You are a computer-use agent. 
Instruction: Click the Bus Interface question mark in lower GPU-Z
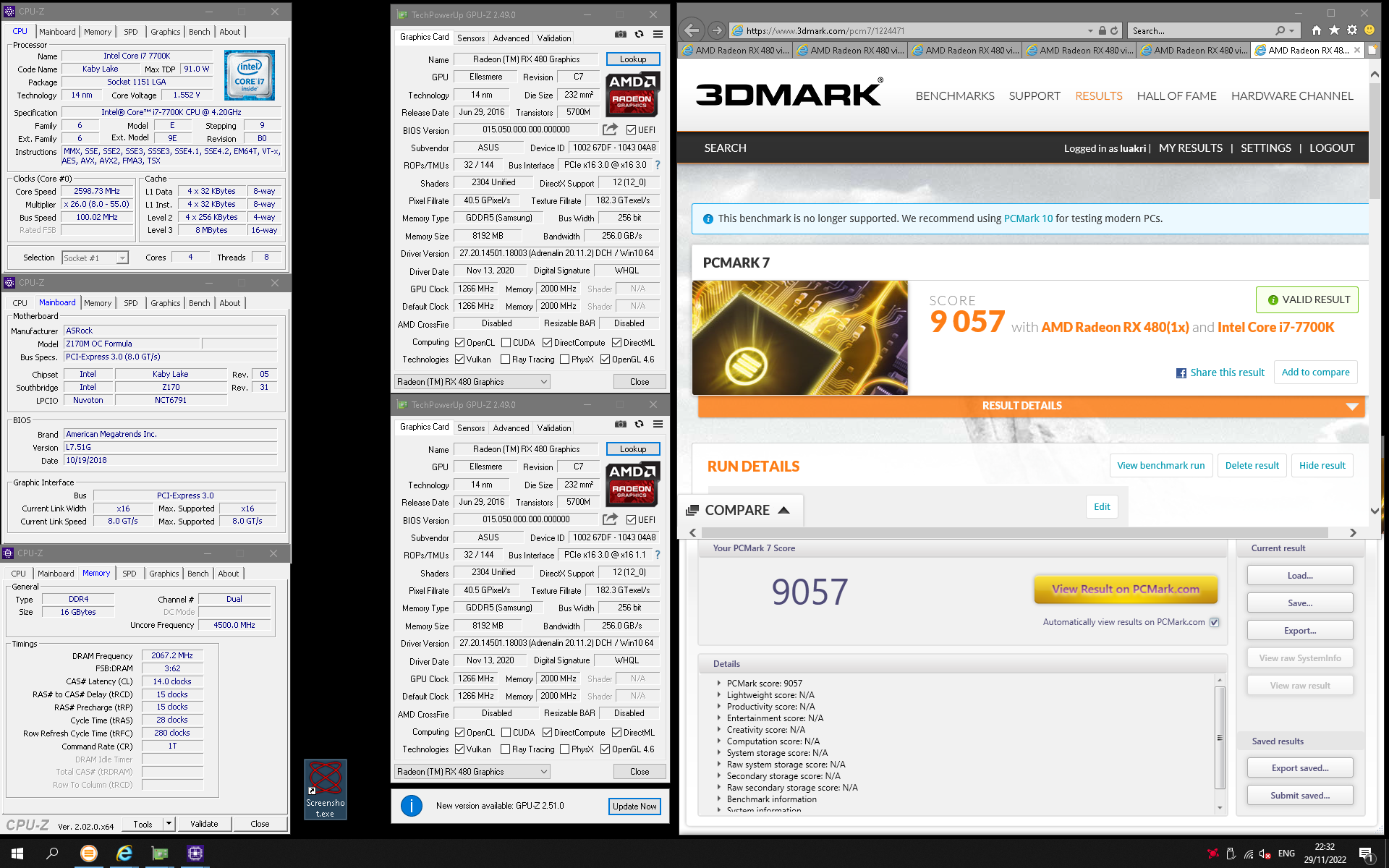[658, 555]
